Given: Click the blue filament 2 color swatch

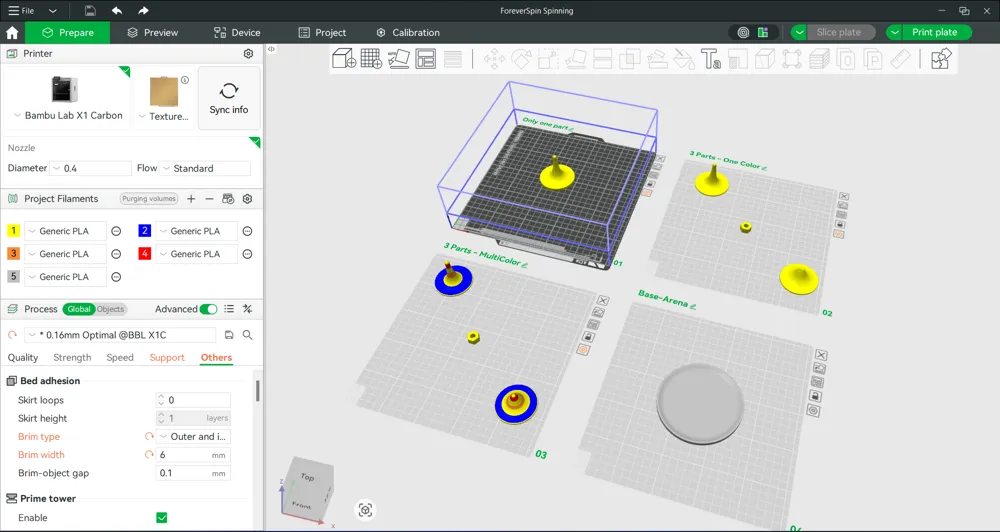Looking at the screenshot, I should click(x=145, y=231).
